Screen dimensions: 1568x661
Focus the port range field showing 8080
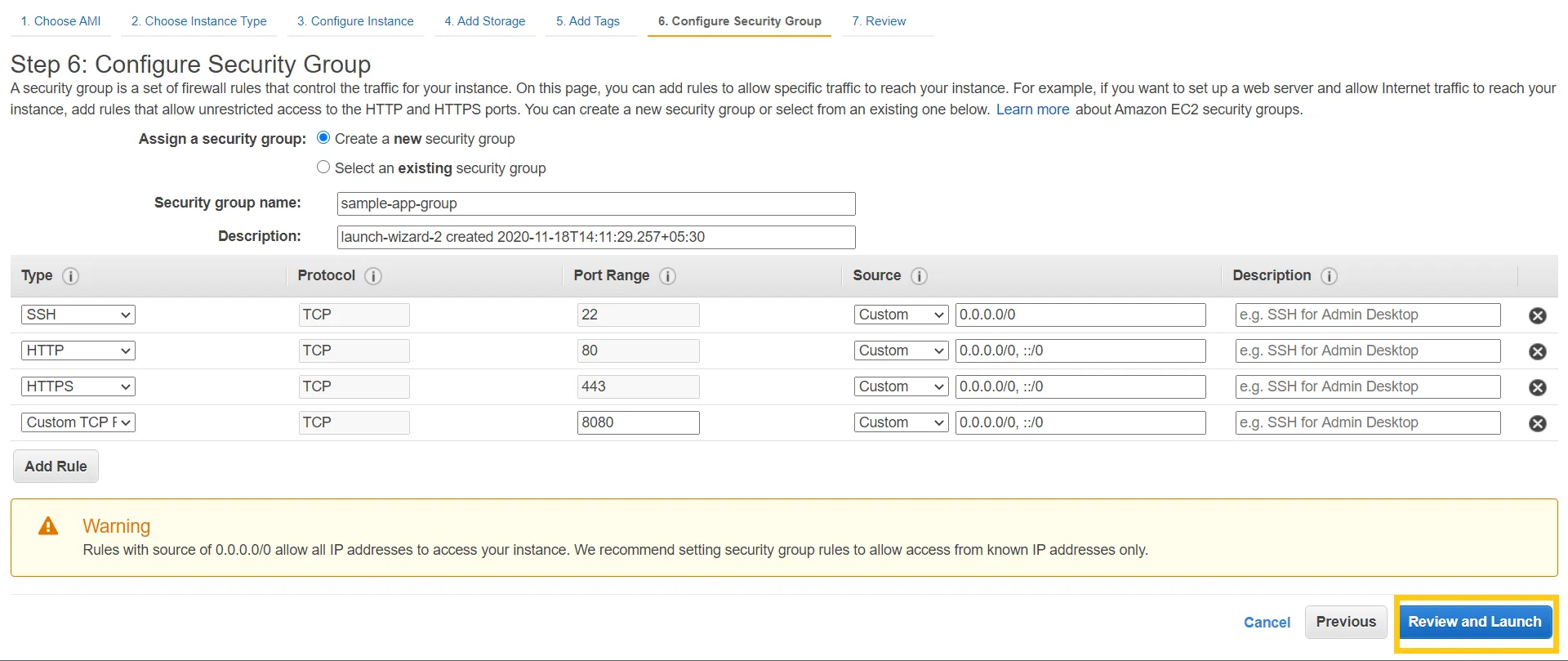pos(638,422)
